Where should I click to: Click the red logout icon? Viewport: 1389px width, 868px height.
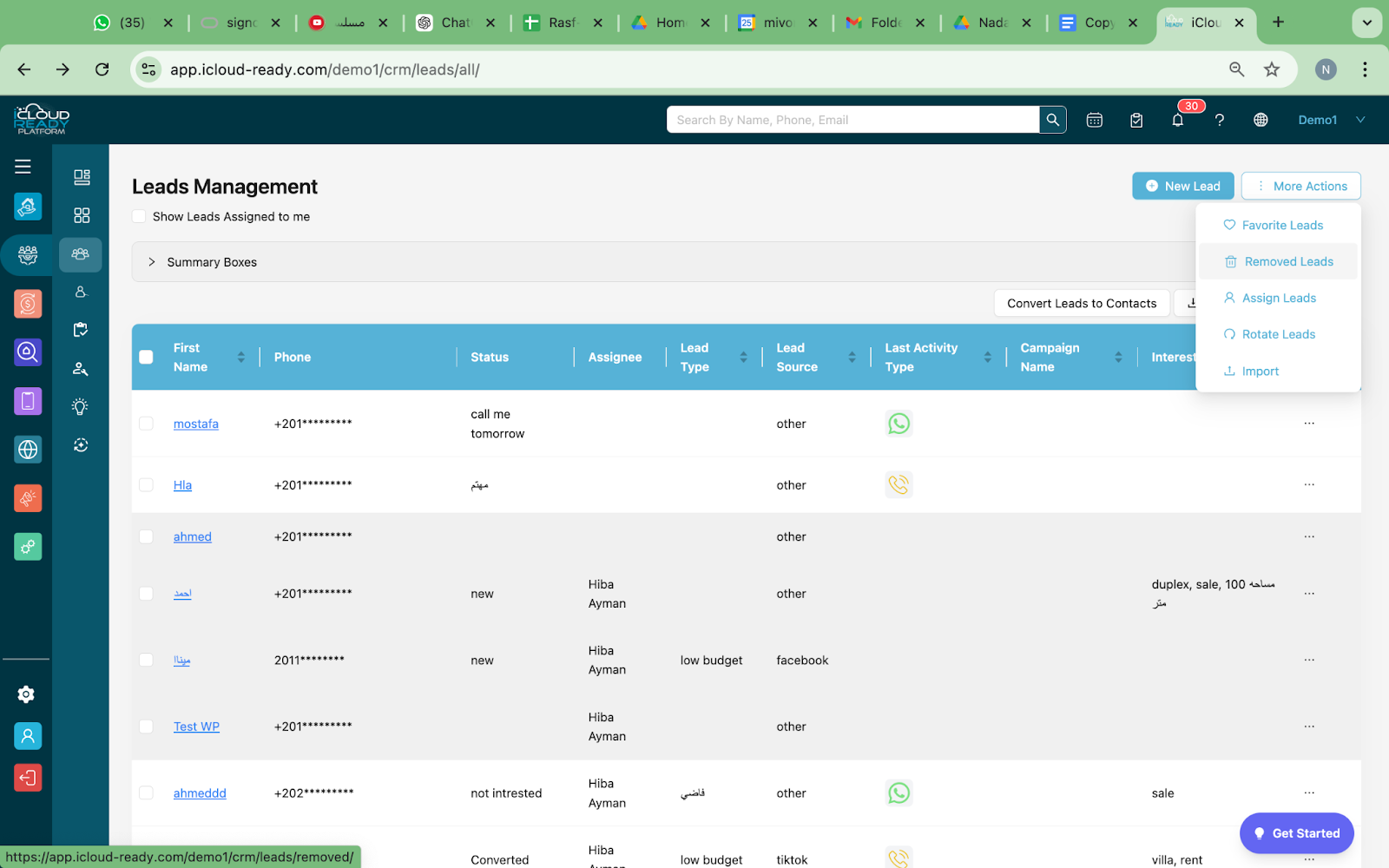tap(28, 778)
